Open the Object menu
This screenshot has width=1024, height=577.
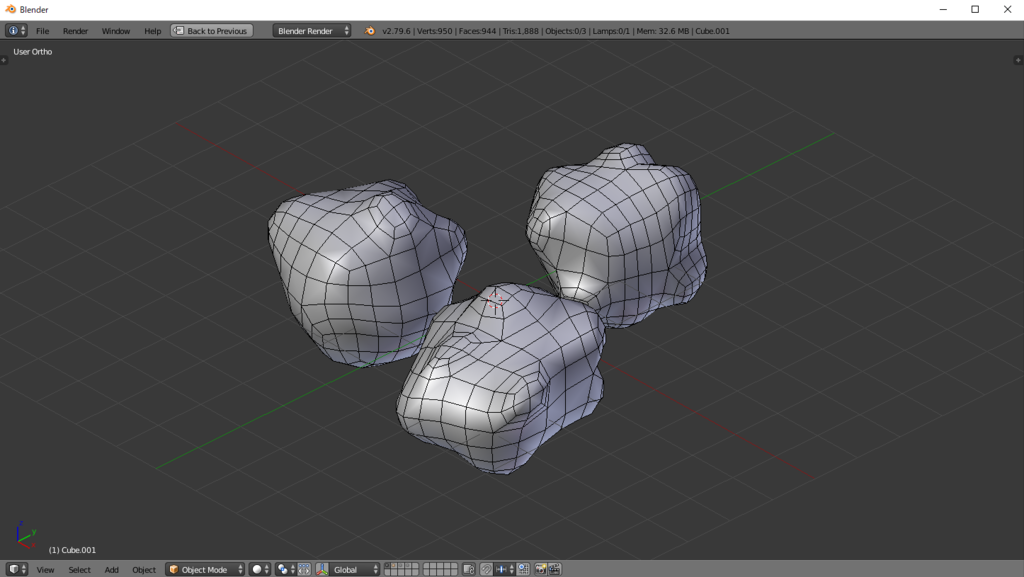click(x=144, y=570)
